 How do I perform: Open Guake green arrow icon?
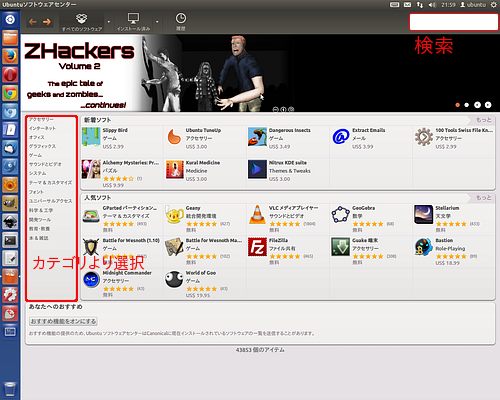(x=340, y=247)
